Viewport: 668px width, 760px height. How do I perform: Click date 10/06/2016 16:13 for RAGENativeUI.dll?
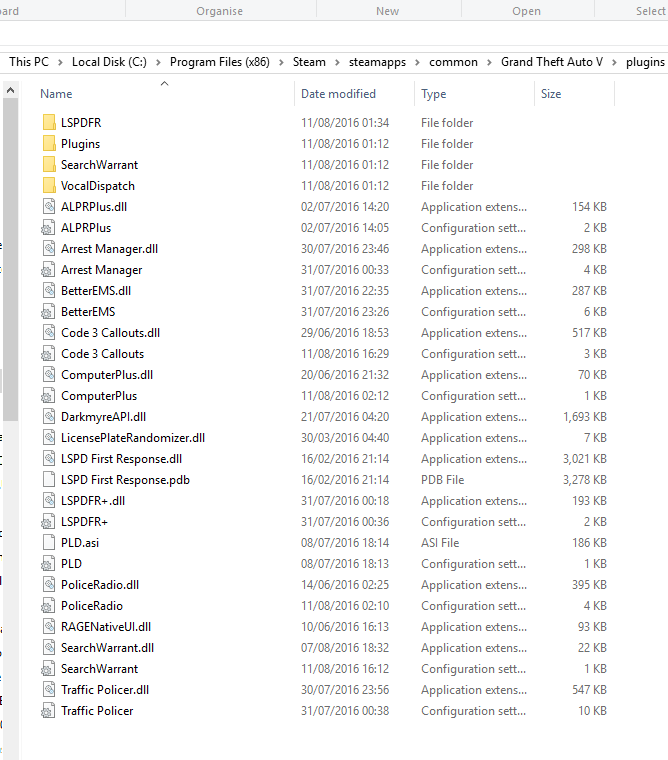pyautogui.click(x=345, y=627)
